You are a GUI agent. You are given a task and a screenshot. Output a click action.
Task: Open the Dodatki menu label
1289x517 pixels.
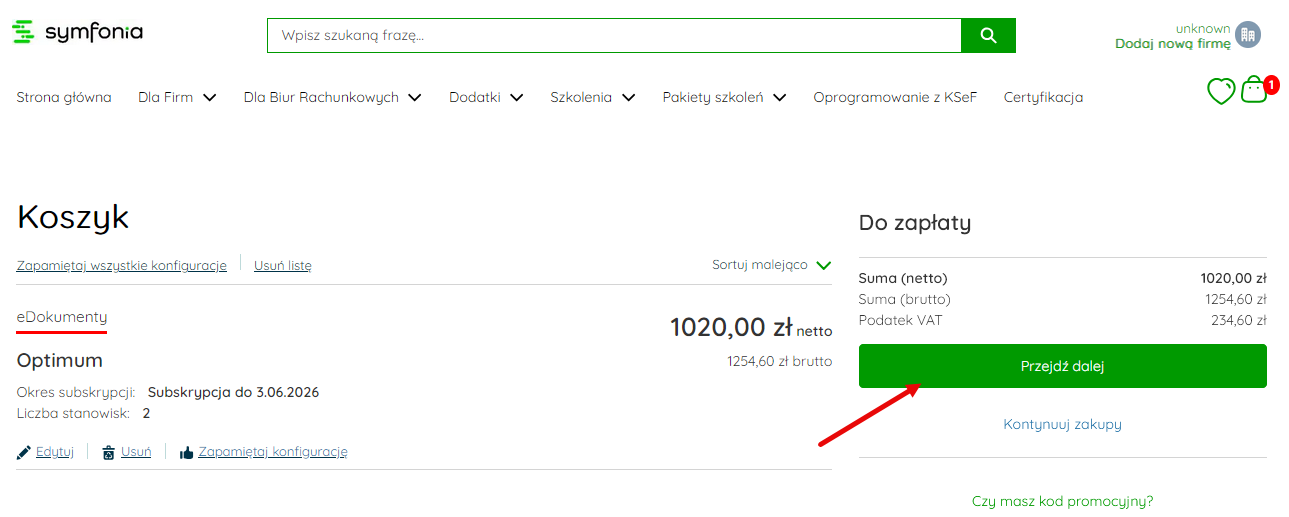tap(475, 98)
